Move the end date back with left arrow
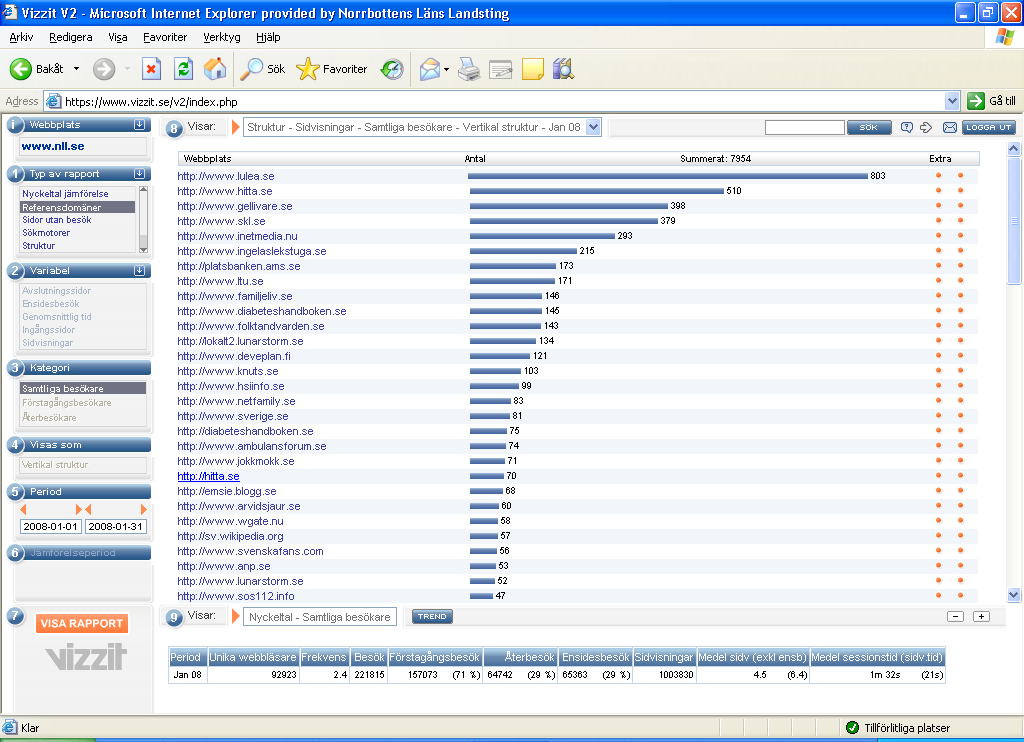This screenshot has width=1024, height=742. [88, 509]
